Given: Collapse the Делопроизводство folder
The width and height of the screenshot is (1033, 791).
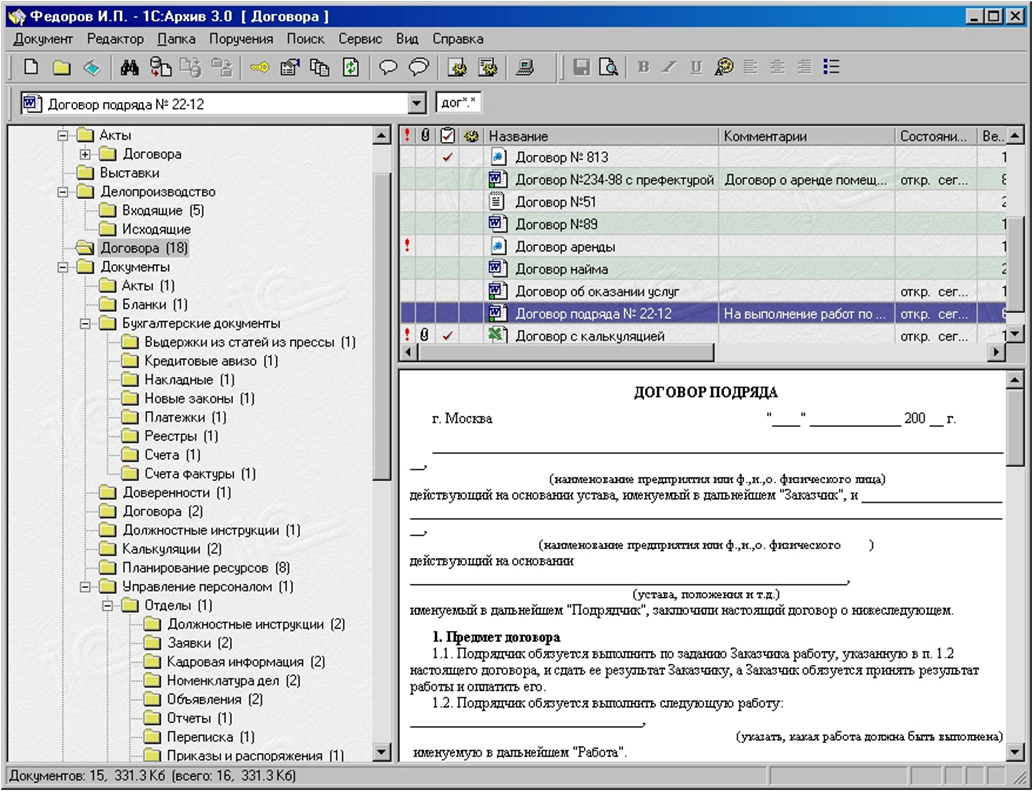Looking at the screenshot, I should 63,192.
